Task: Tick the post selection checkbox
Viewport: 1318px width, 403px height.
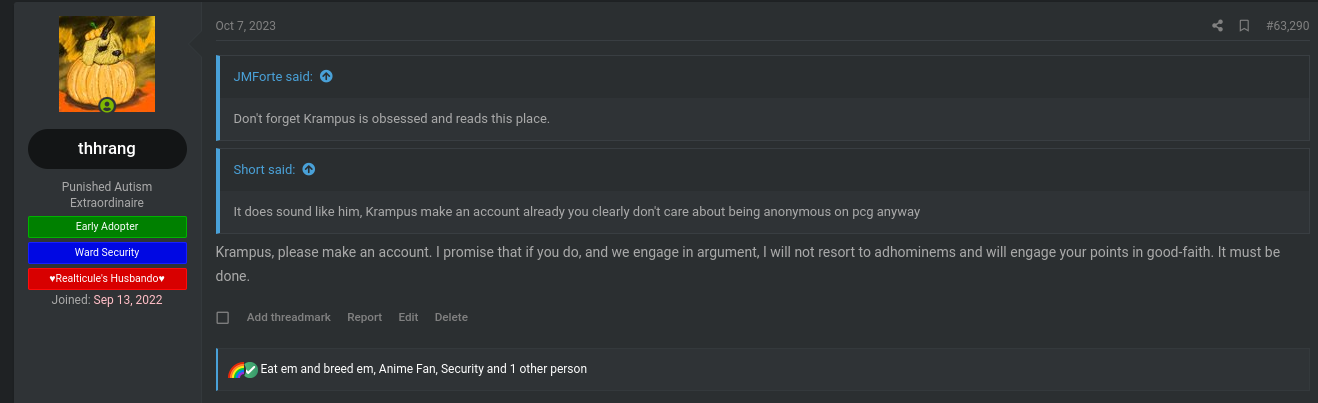Action: (223, 318)
